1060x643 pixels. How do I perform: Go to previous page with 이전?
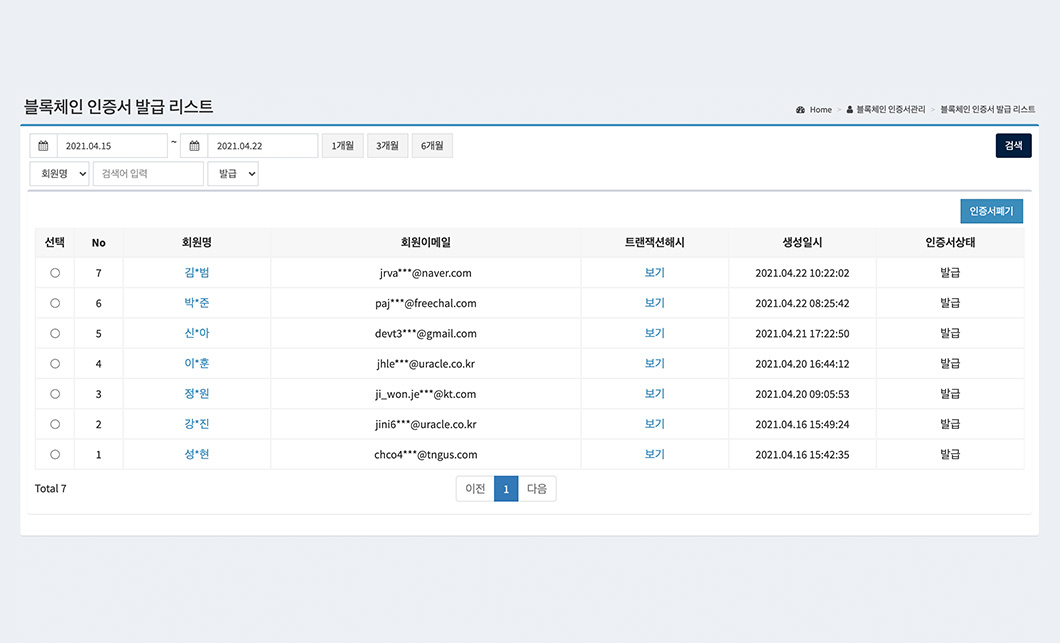click(475, 489)
